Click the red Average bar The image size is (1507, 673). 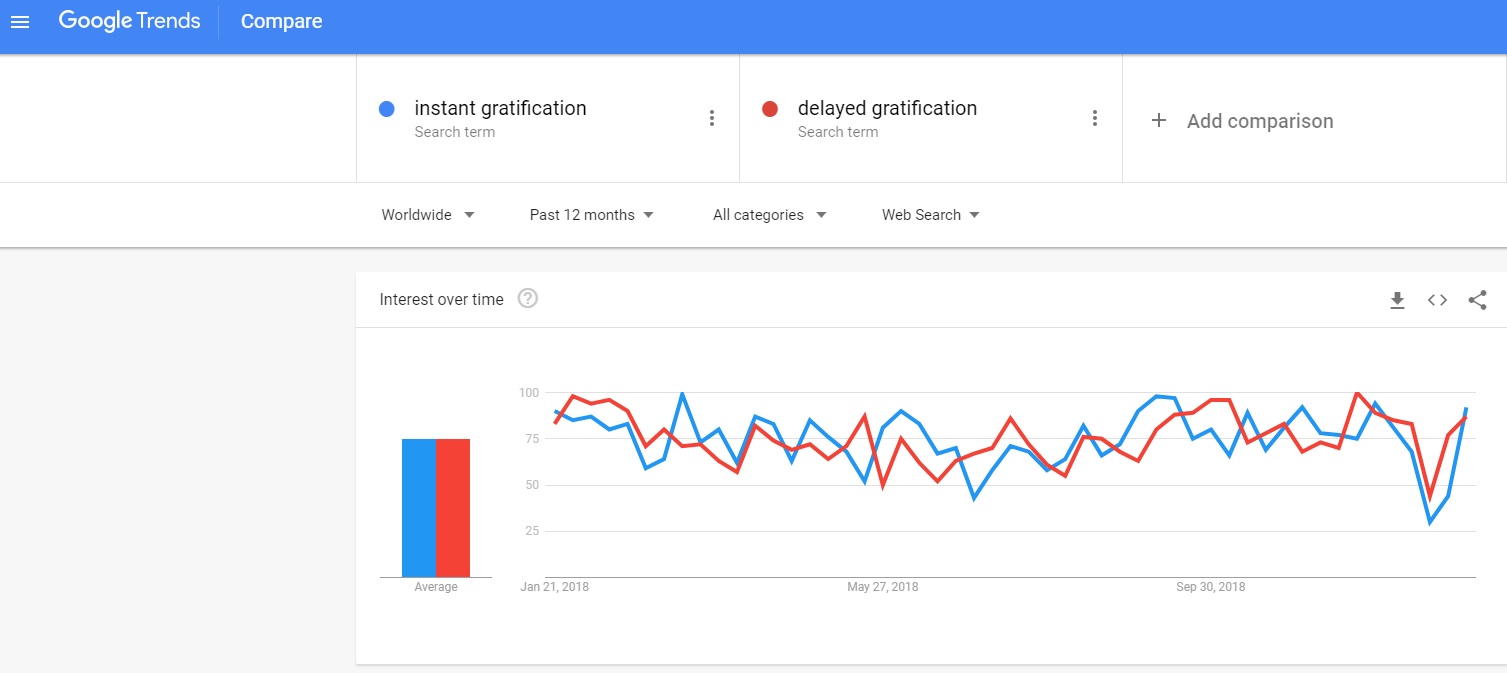point(453,508)
